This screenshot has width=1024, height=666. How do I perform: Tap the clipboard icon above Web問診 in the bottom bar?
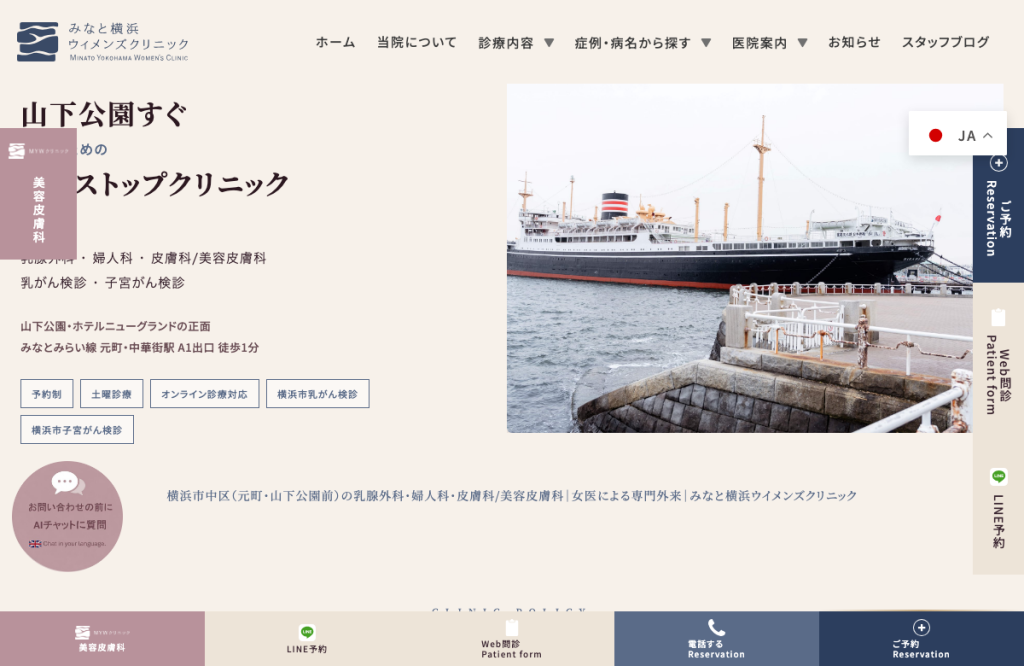tap(512, 627)
